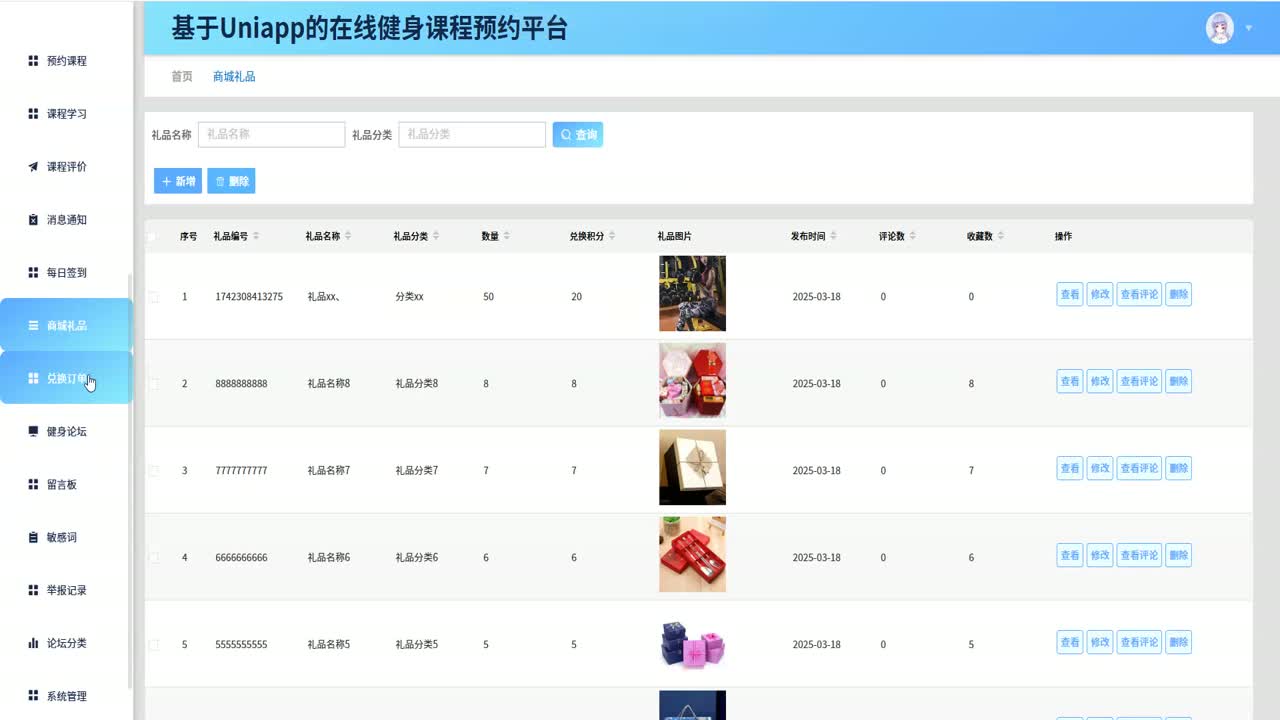Click 修改 for 礼品xx、 row
The width and height of the screenshot is (1280, 720).
point(1100,294)
